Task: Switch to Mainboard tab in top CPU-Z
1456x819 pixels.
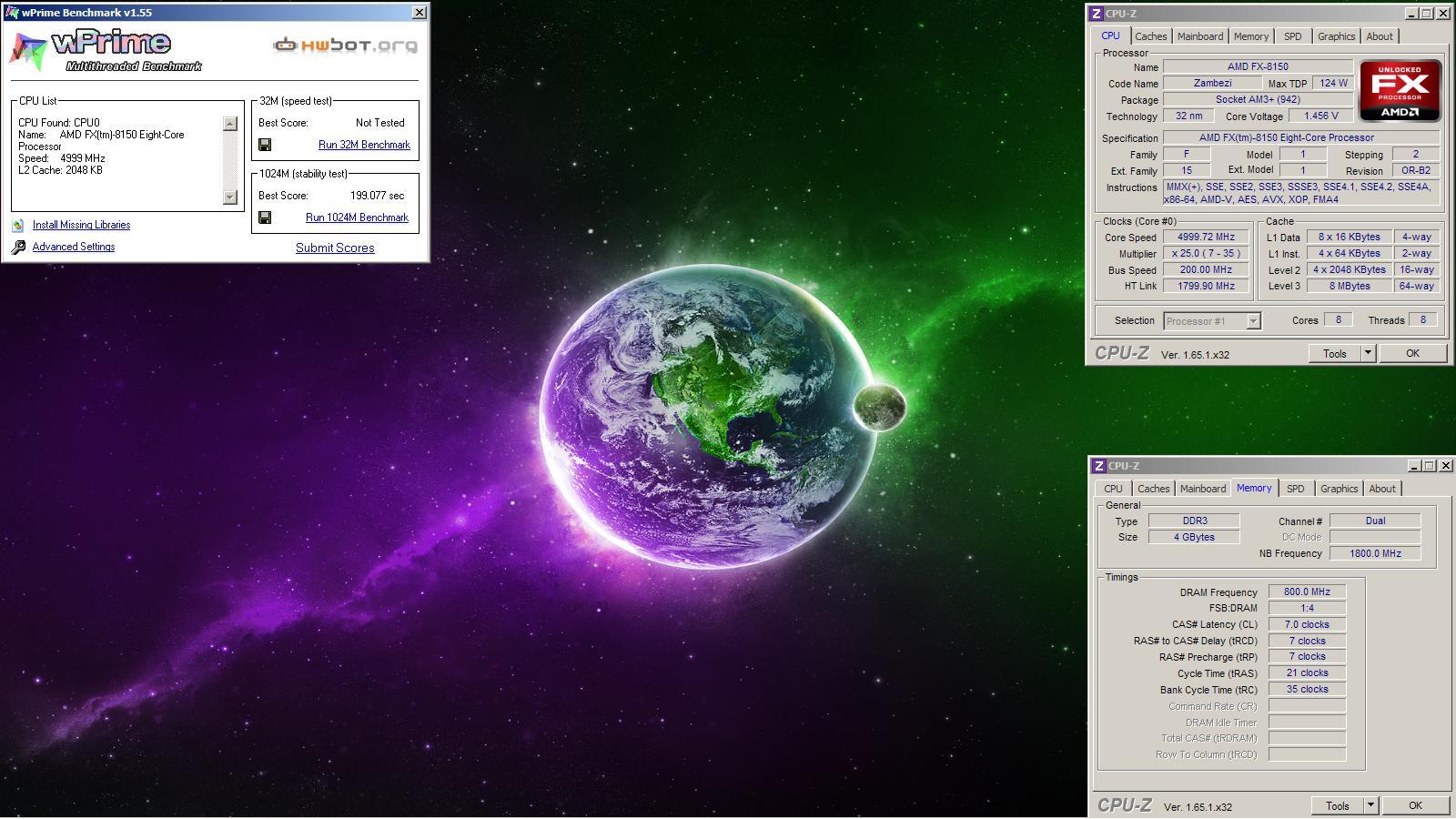Action: pos(1200,36)
